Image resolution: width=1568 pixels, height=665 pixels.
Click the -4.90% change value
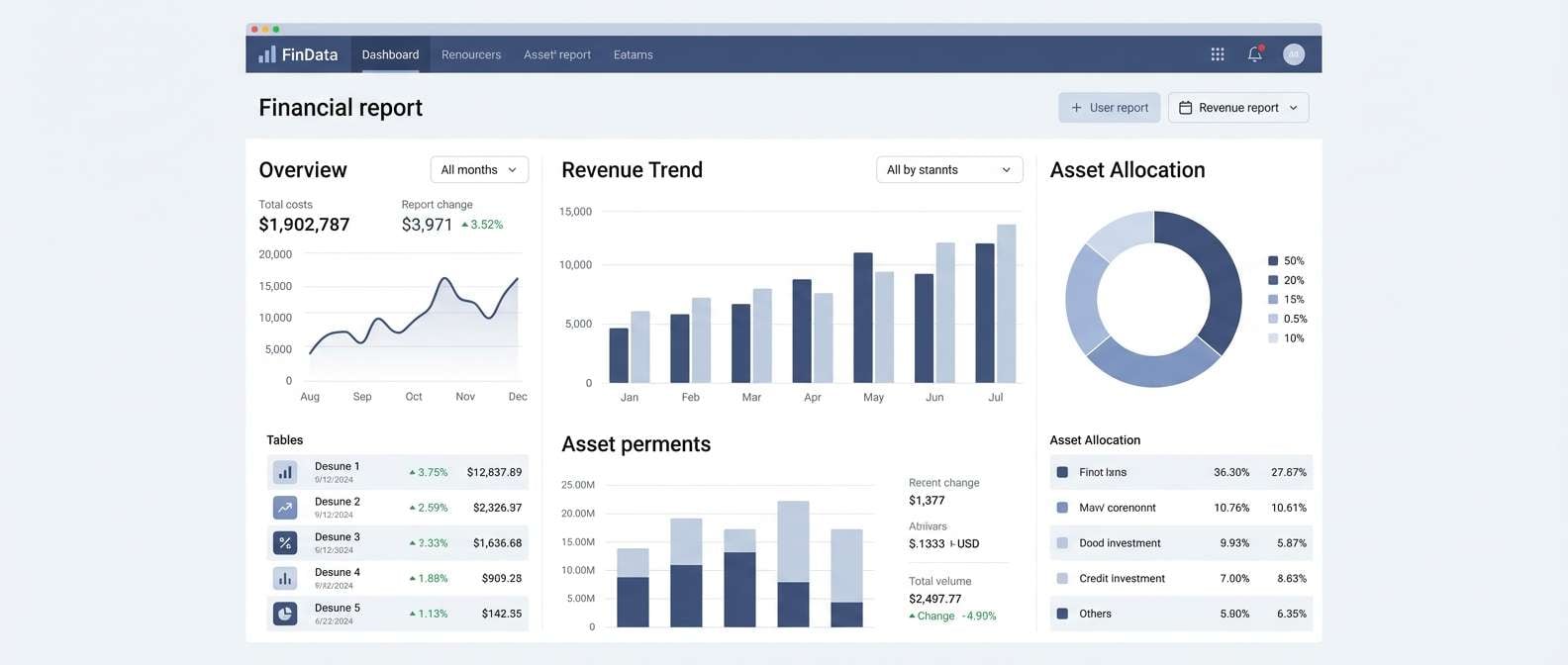tap(979, 616)
